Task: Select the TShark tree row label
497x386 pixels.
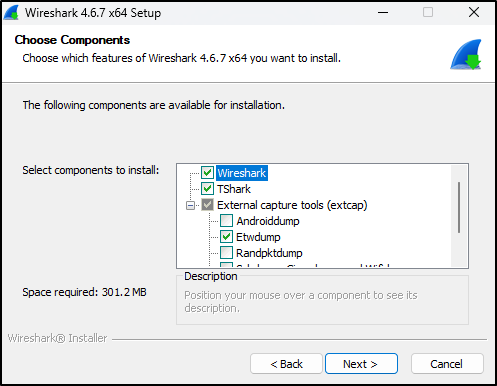Action: [x=234, y=189]
